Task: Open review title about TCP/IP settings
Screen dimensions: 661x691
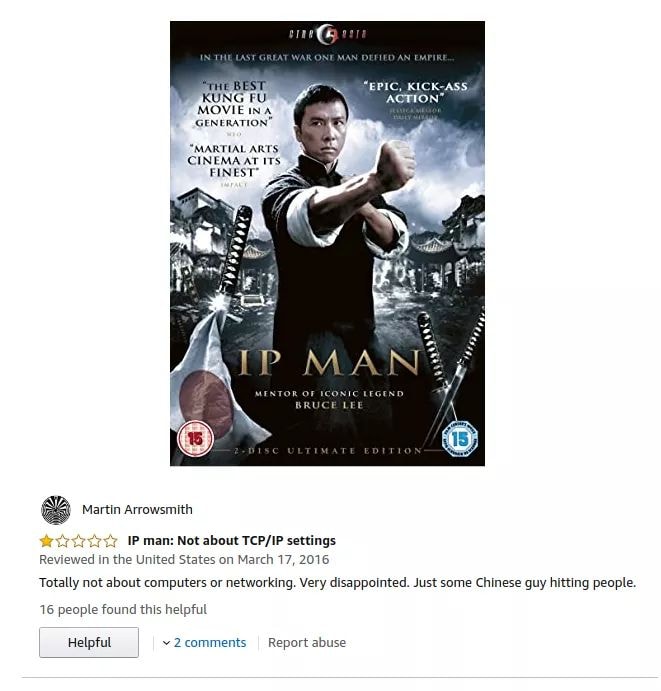Action: click(x=232, y=540)
